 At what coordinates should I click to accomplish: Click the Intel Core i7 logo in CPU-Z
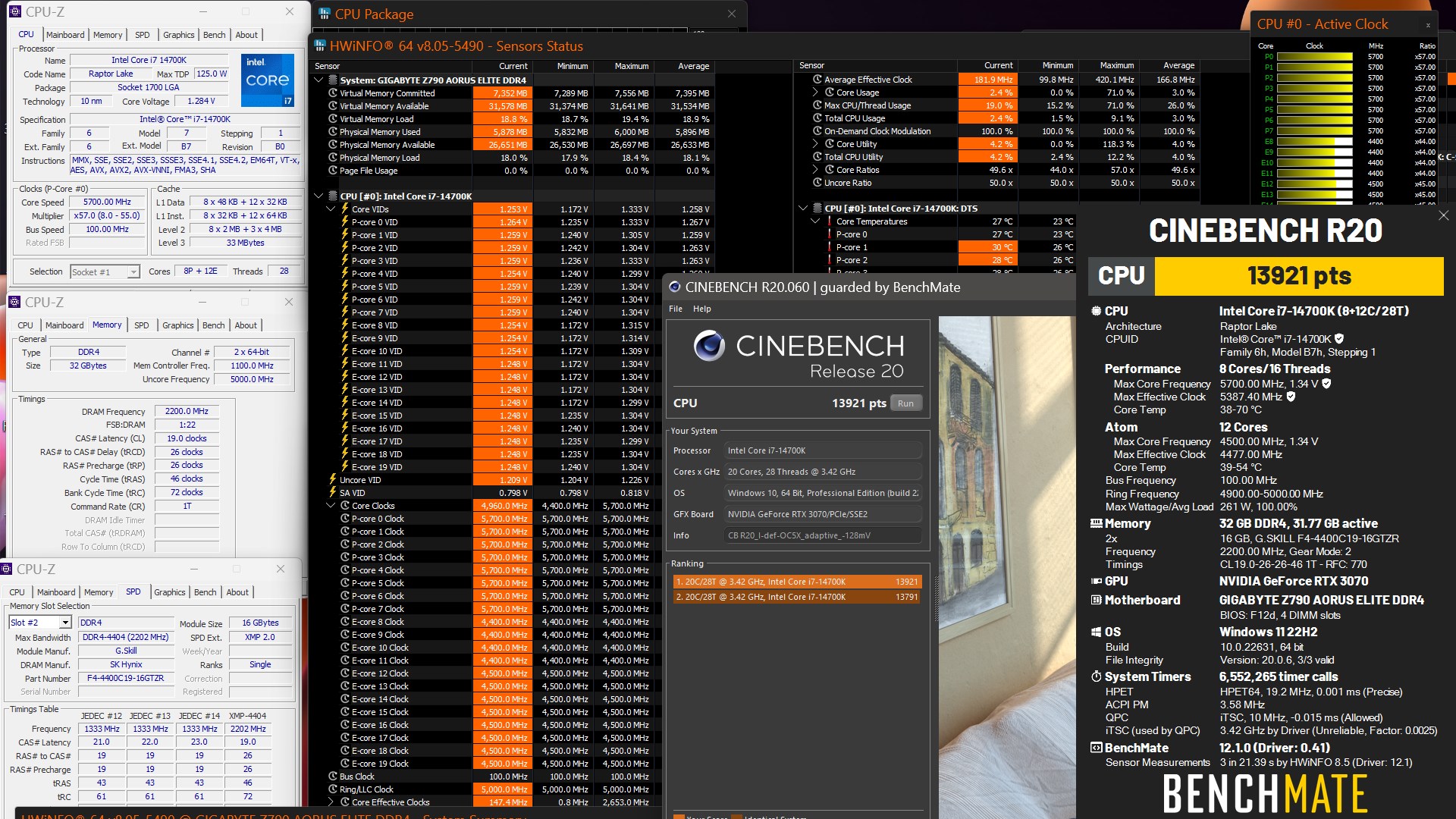268,80
